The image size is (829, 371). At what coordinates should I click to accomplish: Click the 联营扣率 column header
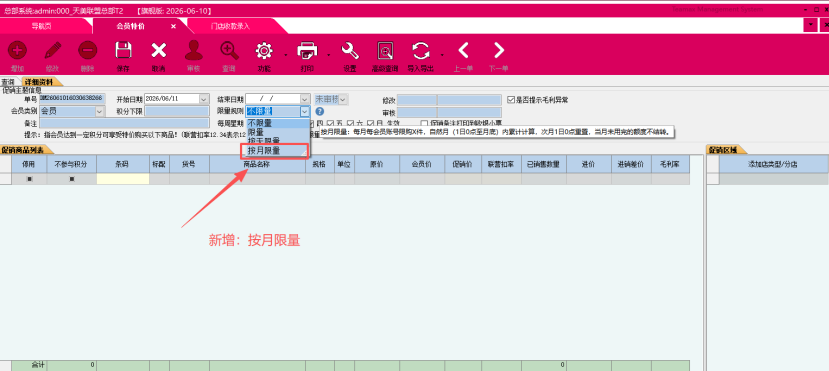[x=501, y=164]
